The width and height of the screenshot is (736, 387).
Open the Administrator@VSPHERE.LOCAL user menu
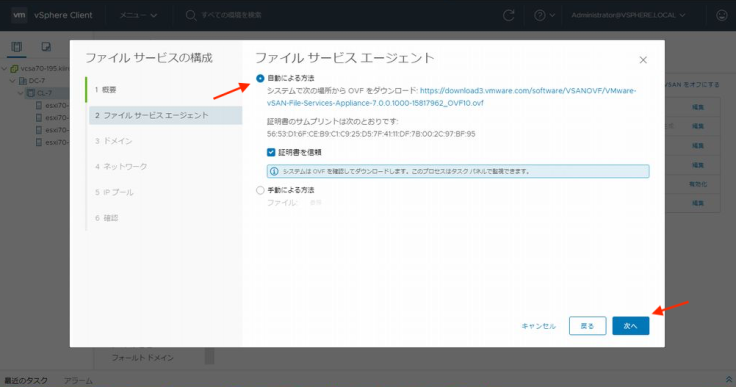pyautogui.click(x=628, y=15)
